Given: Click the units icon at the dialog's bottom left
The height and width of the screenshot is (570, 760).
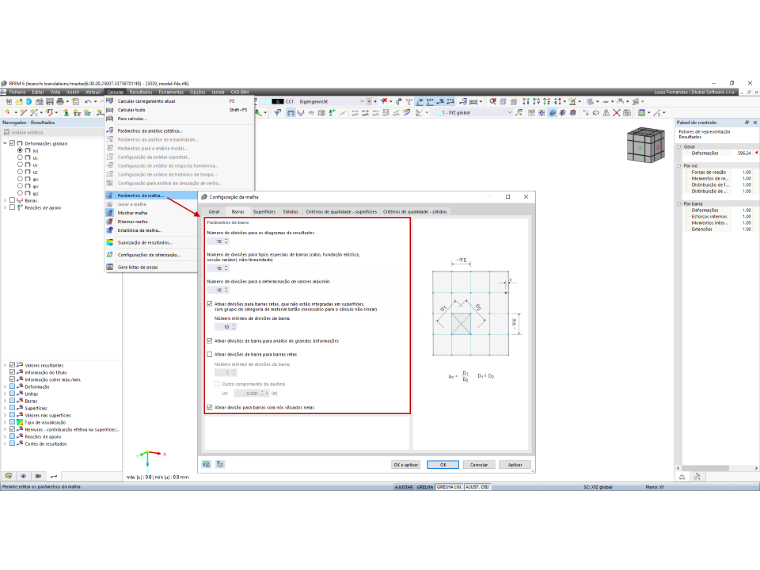Looking at the screenshot, I should click(206, 464).
